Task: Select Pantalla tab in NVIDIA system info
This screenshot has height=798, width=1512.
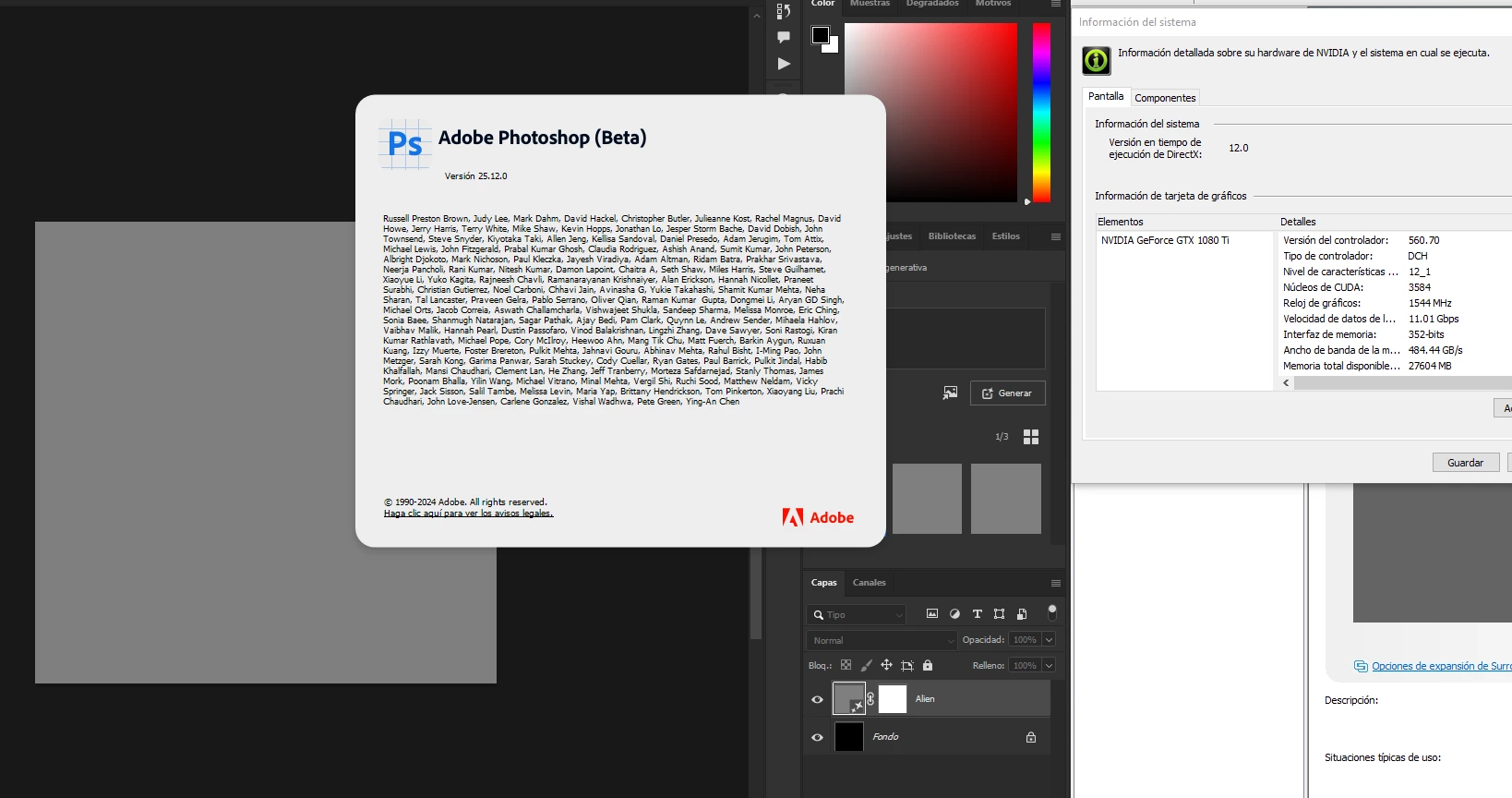Action: 1106,96
